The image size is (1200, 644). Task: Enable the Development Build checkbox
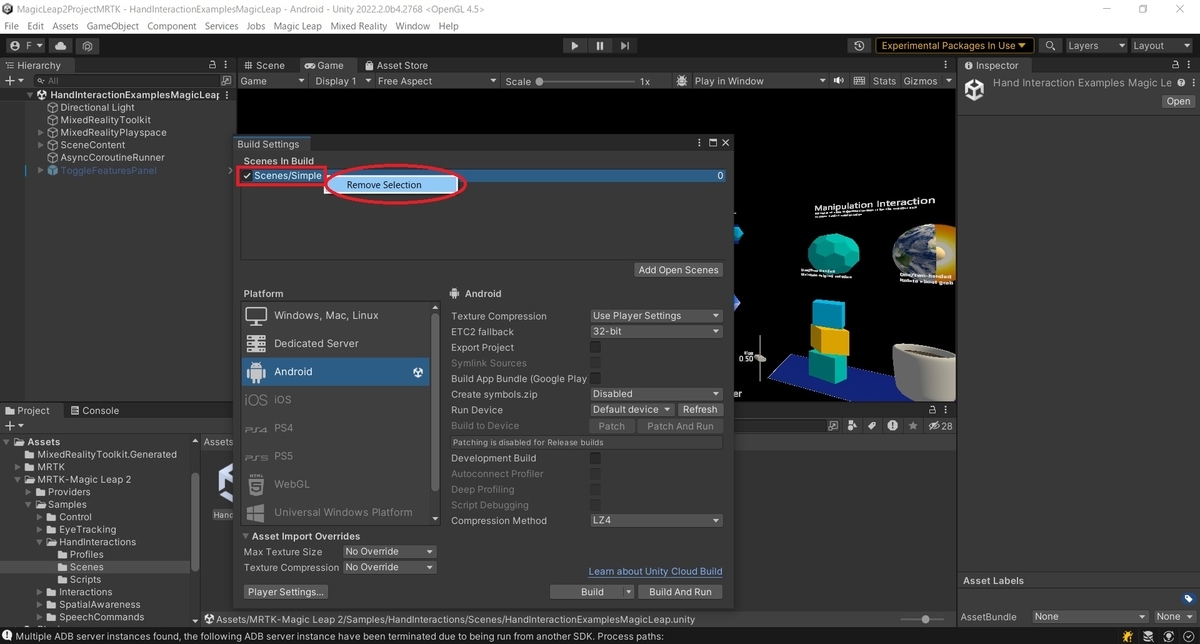pos(595,458)
